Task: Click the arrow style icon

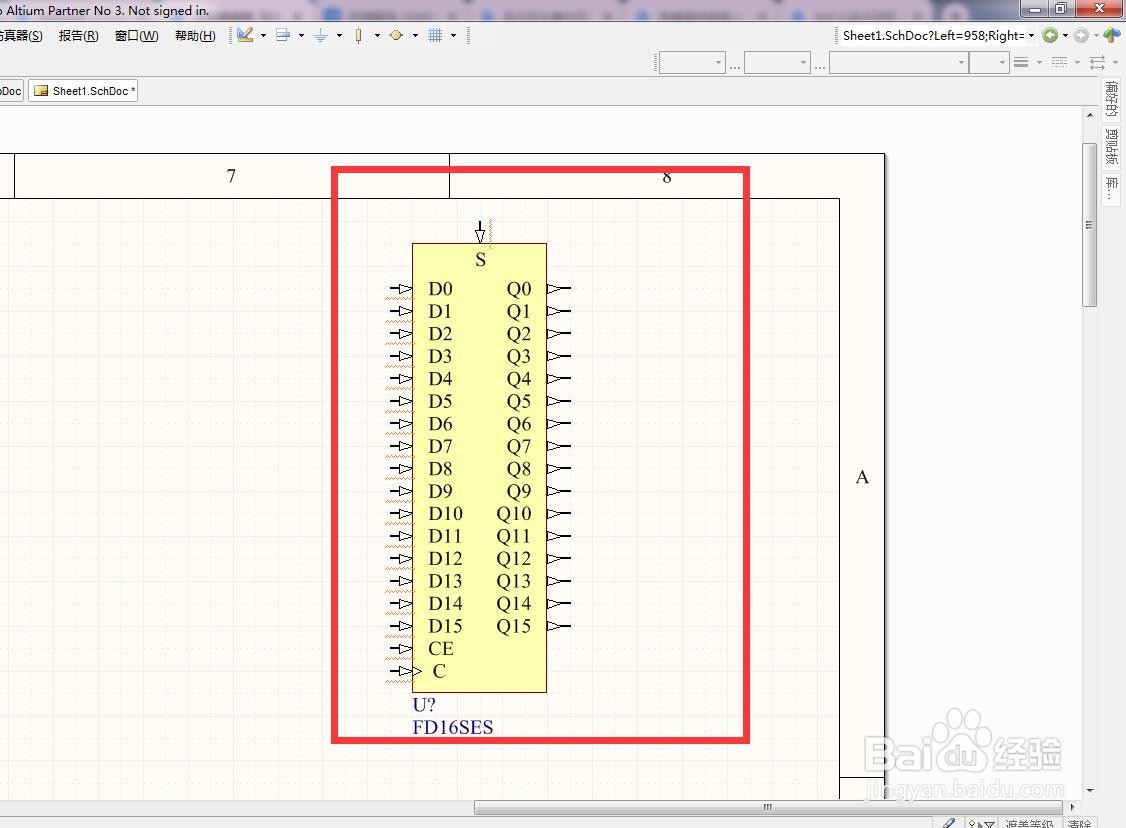Action: pos(1097,62)
